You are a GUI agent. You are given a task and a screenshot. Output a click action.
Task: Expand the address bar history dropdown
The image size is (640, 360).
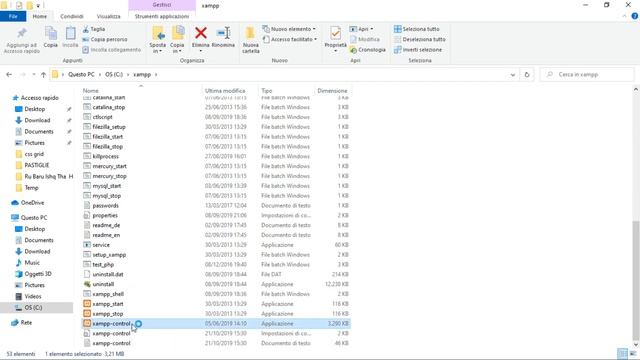pos(513,75)
